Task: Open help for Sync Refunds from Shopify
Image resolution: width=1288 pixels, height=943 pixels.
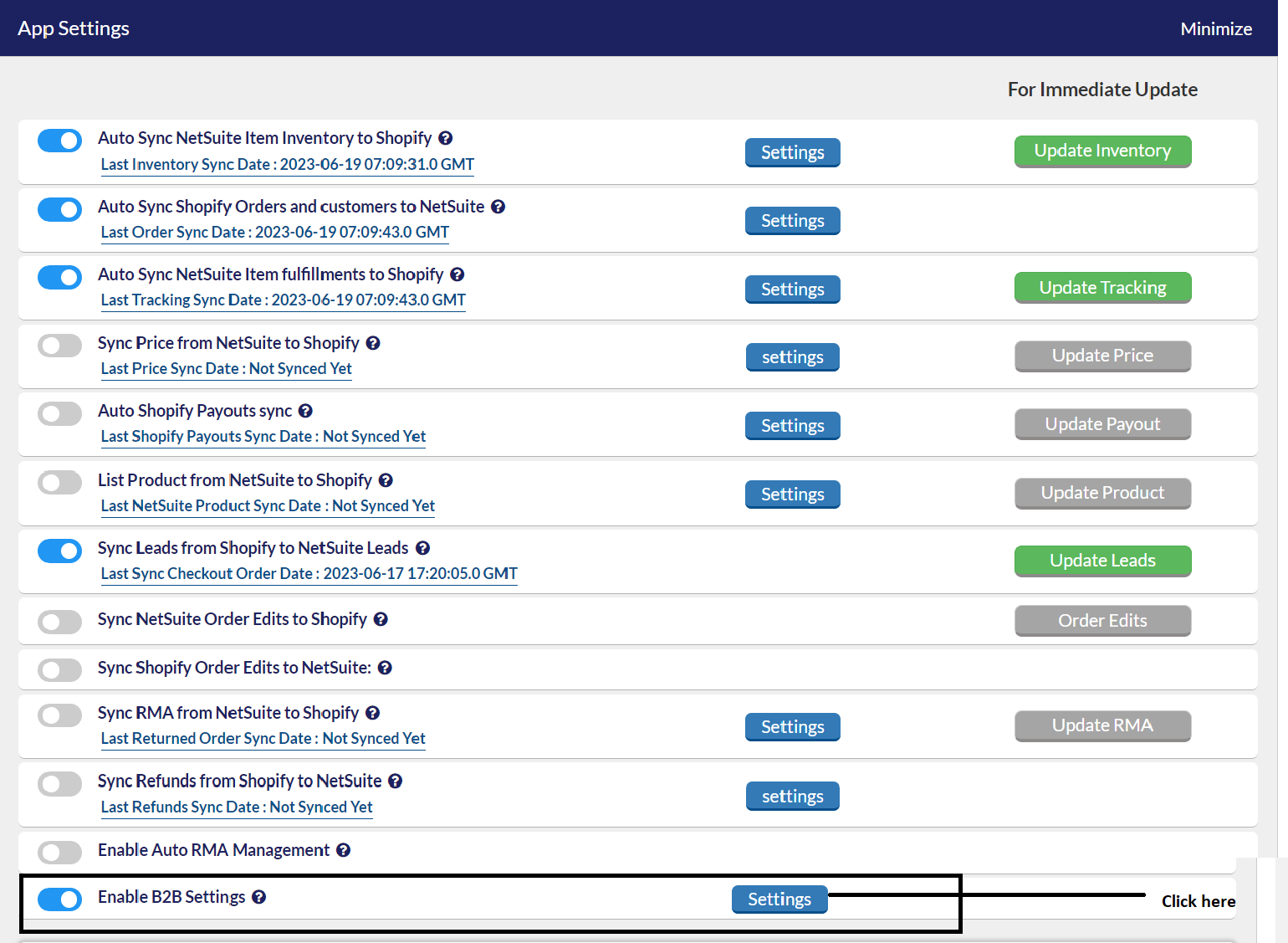Action: tap(396, 781)
